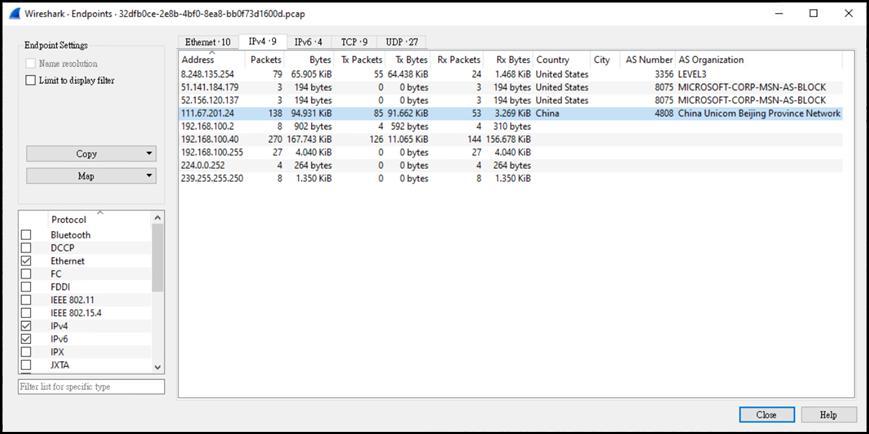869x434 pixels.
Task: Switch to the Ethernet · 10 tab
Action: 208,42
